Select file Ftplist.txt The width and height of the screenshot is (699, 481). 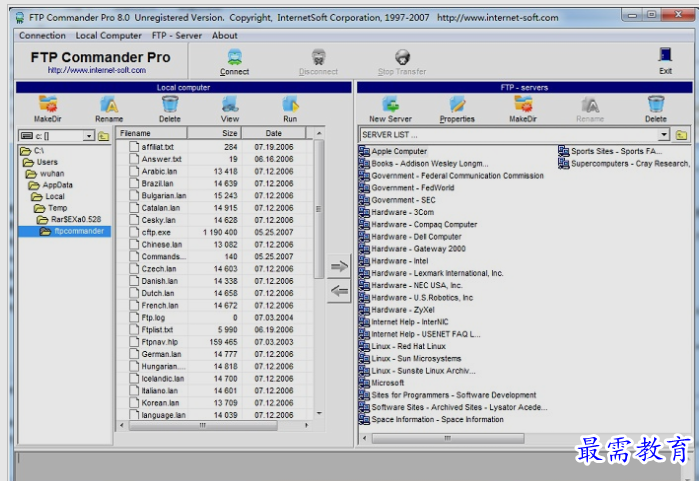[x=151, y=330]
